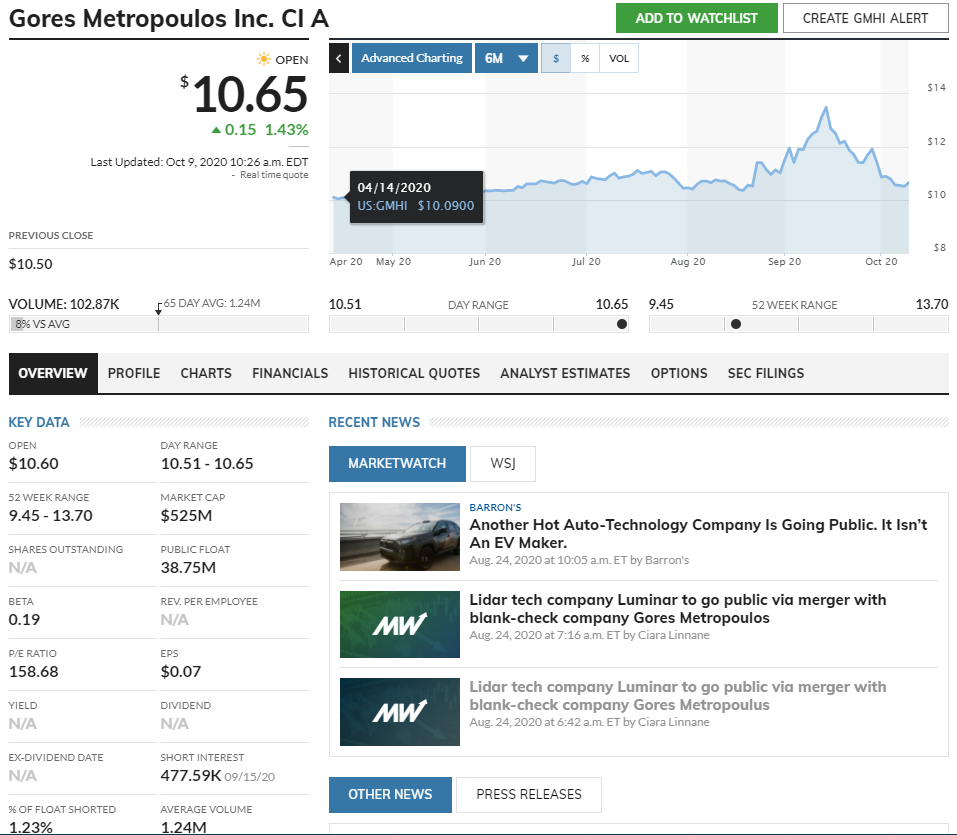Click the green up-arrow price change indicator
Image resolution: width=957 pixels, height=835 pixels.
tap(216, 130)
